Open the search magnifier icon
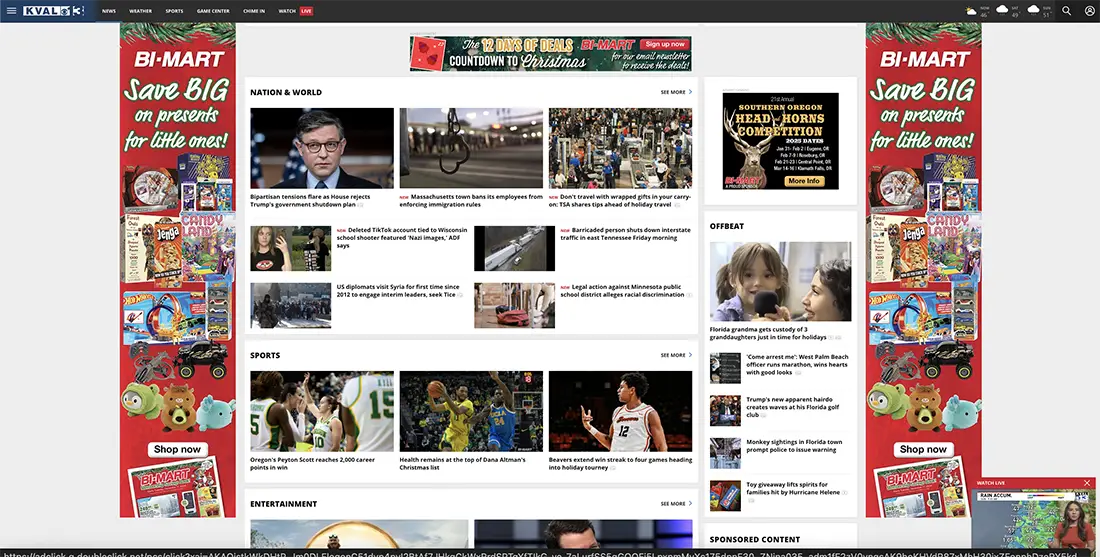This screenshot has width=1100, height=557. (x=1066, y=11)
